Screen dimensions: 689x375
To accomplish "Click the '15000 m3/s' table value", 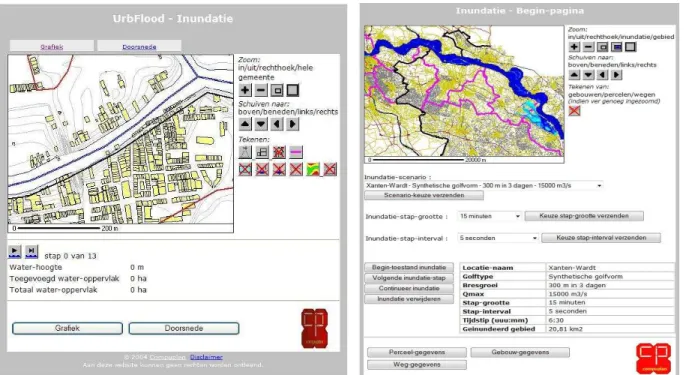I will pyautogui.click(x=568, y=294).
